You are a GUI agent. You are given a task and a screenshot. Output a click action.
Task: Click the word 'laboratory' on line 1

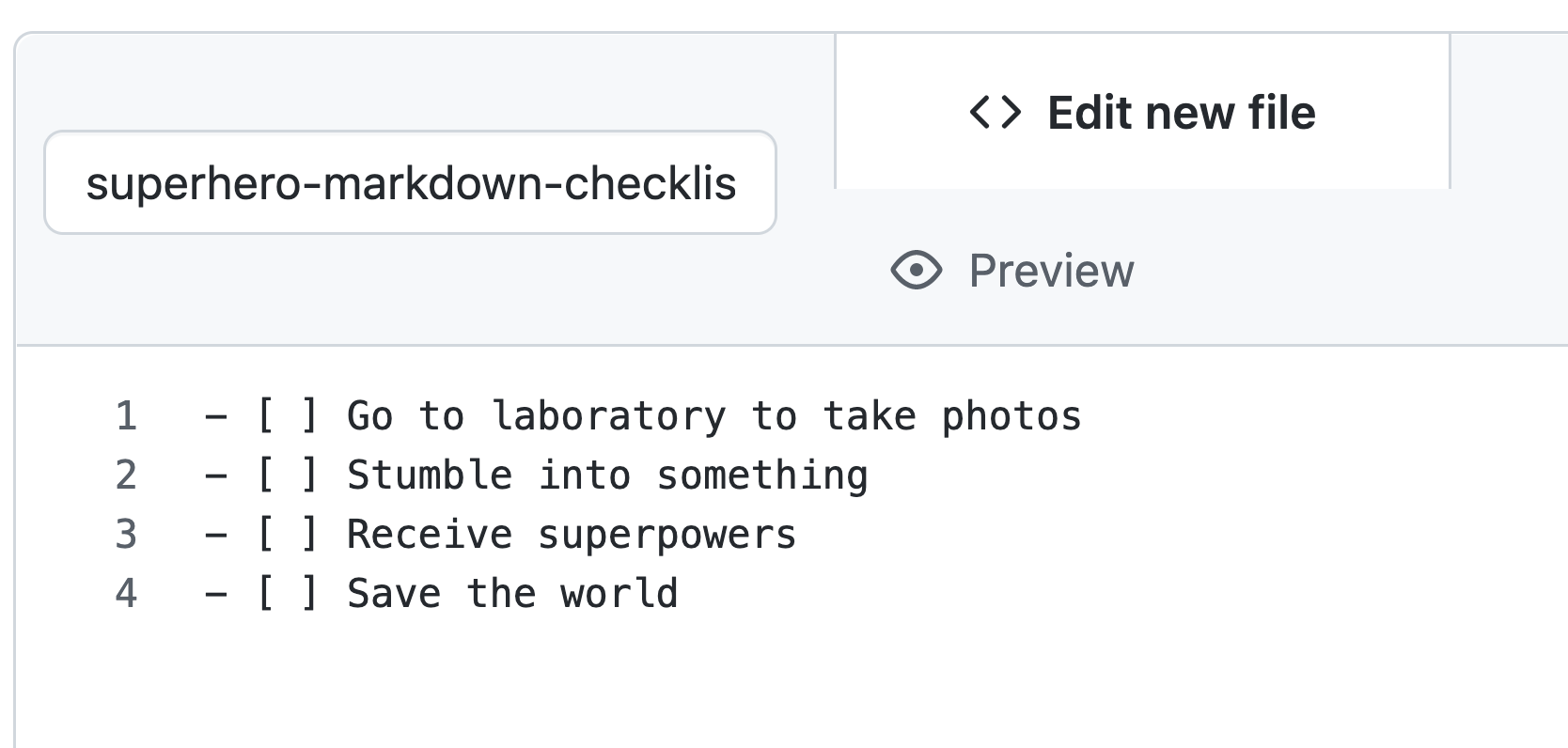609,416
